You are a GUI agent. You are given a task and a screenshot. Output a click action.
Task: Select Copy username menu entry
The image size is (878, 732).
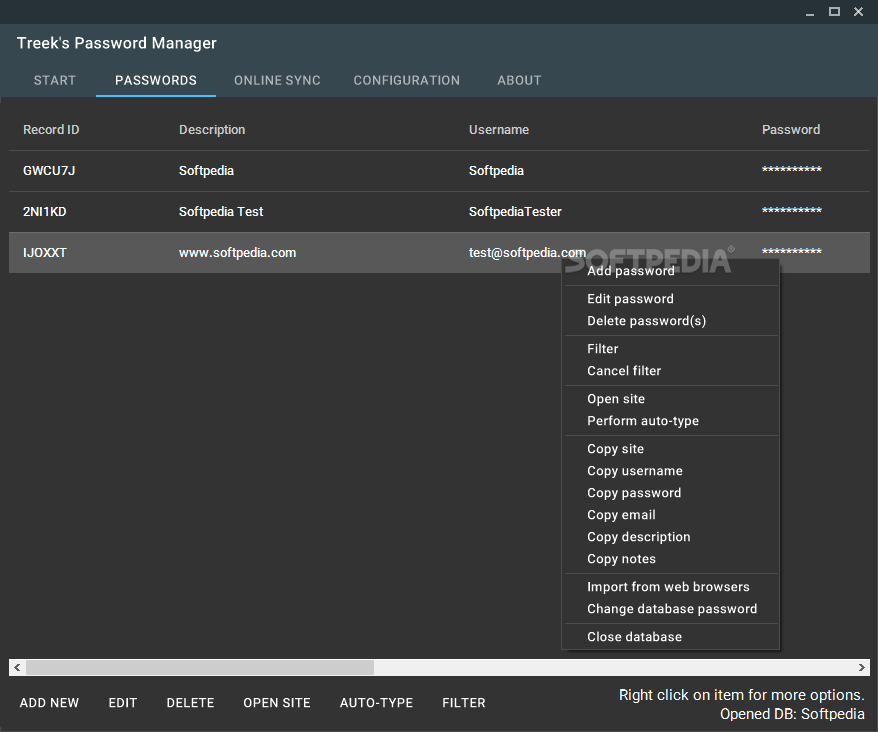point(670,470)
